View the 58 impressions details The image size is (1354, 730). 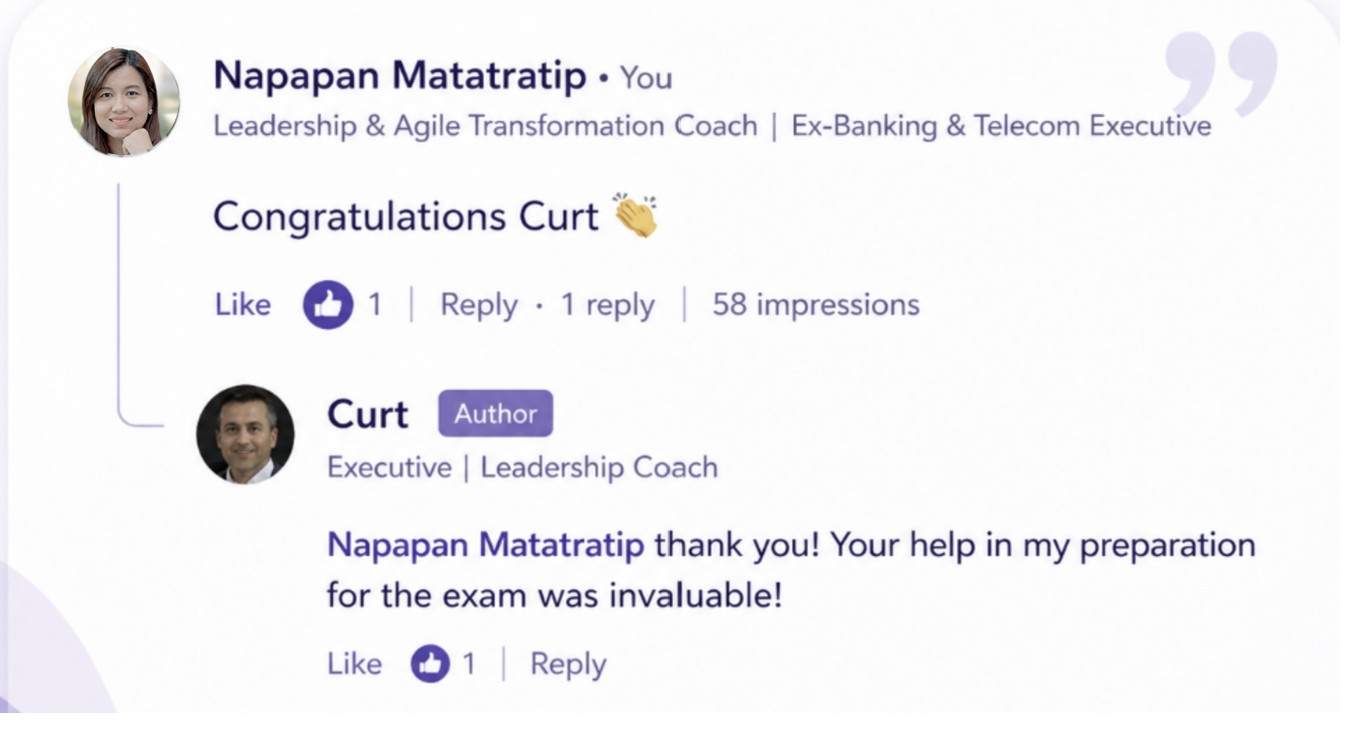815,305
